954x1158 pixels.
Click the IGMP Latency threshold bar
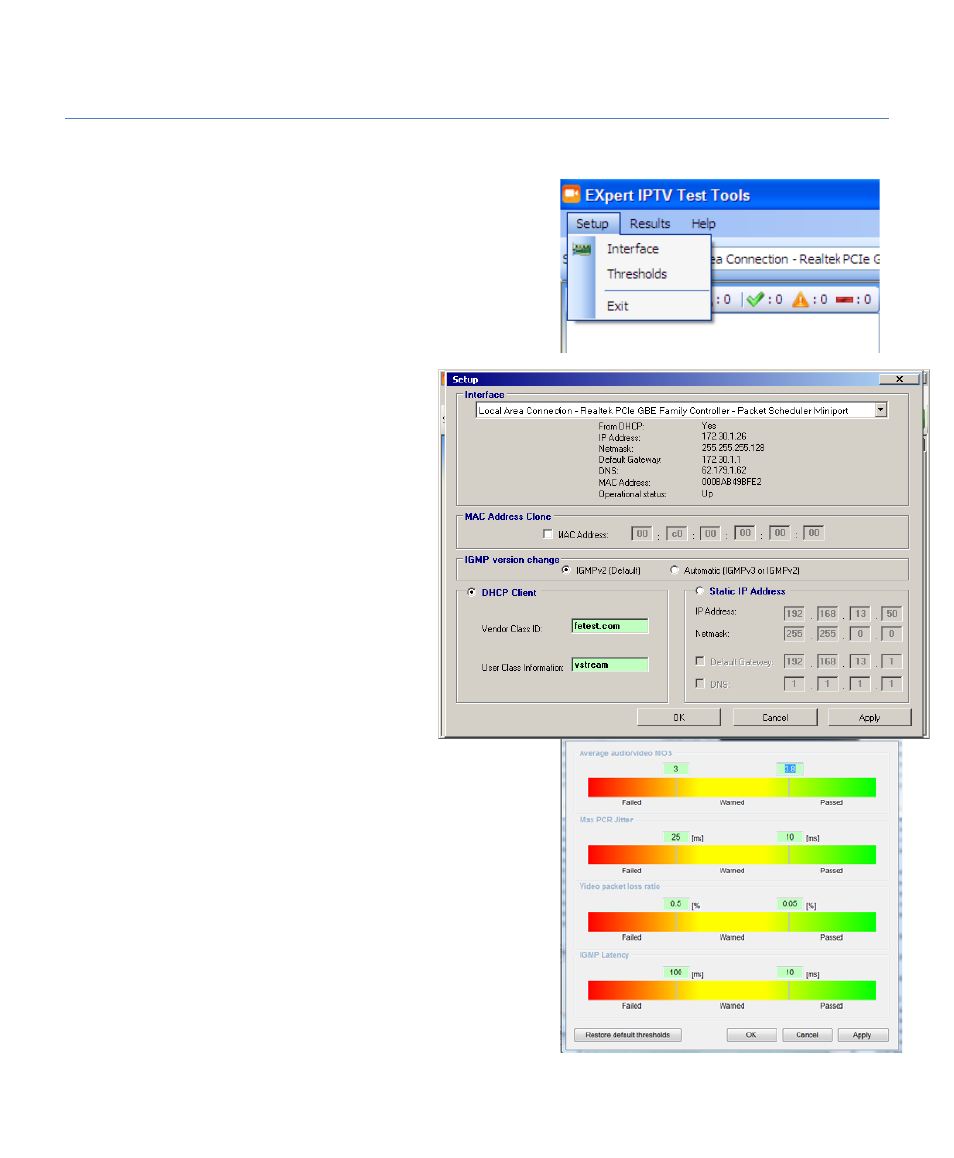pyautogui.click(x=732, y=990)
